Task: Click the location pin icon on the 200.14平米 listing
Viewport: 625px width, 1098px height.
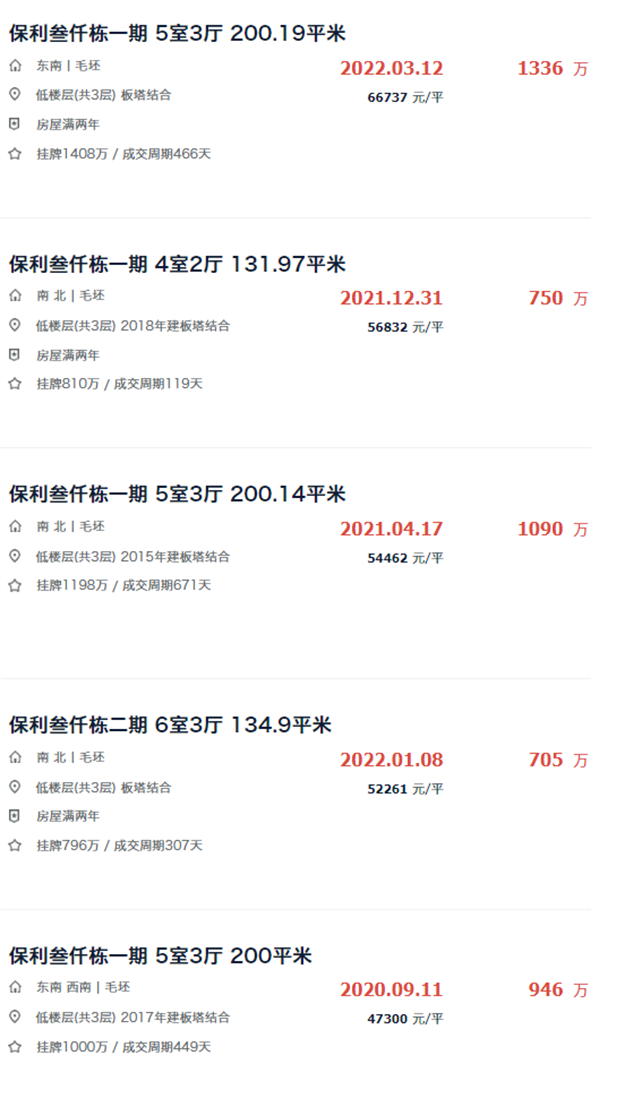Action: click(x=14, y=557)
